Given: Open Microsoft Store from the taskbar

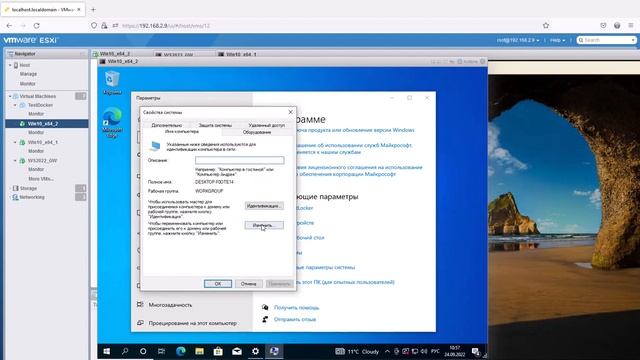Looking at the screenshot, I should (x=218, y=351).
